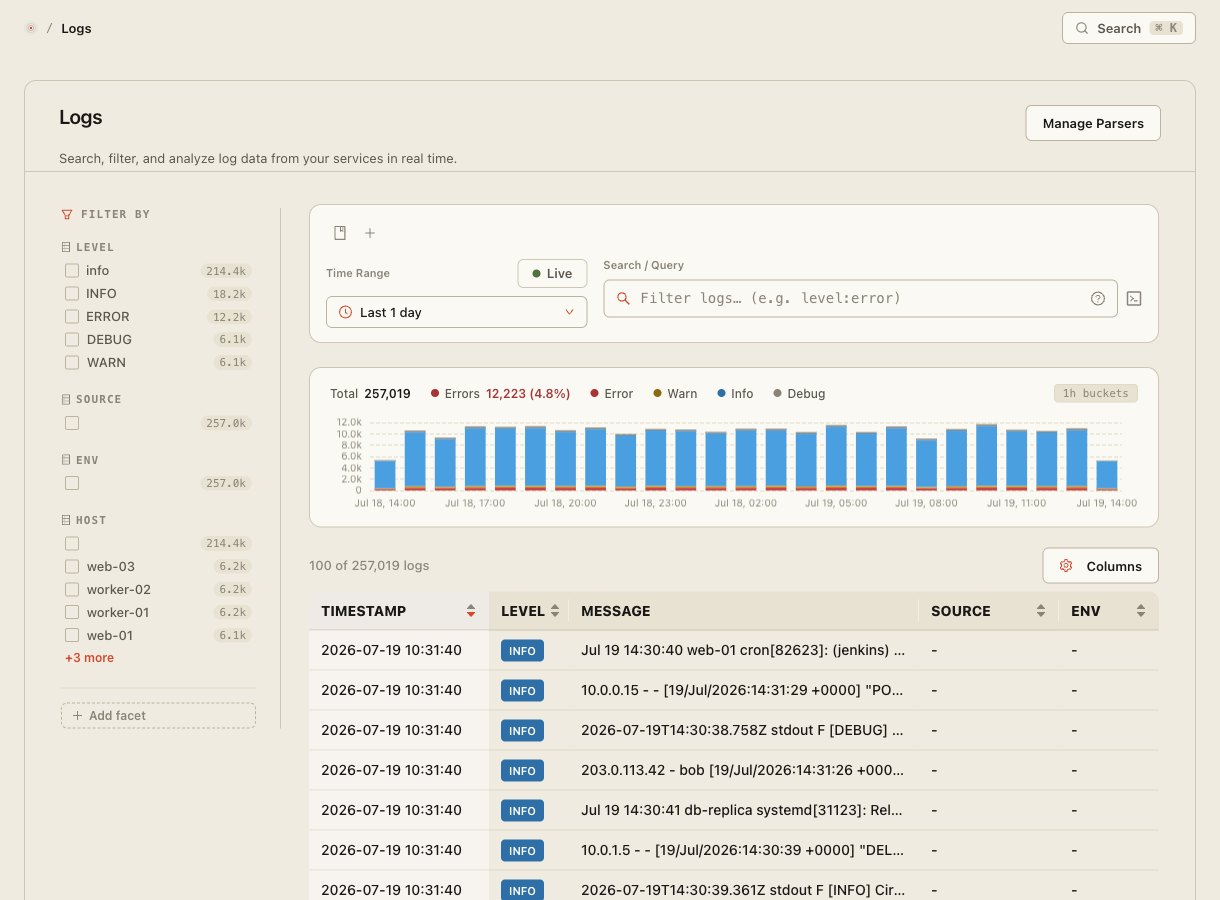The image size is (1220, 900).
Task: Click the histogram bar near Jul 18, 17:00
Action: 475,458
